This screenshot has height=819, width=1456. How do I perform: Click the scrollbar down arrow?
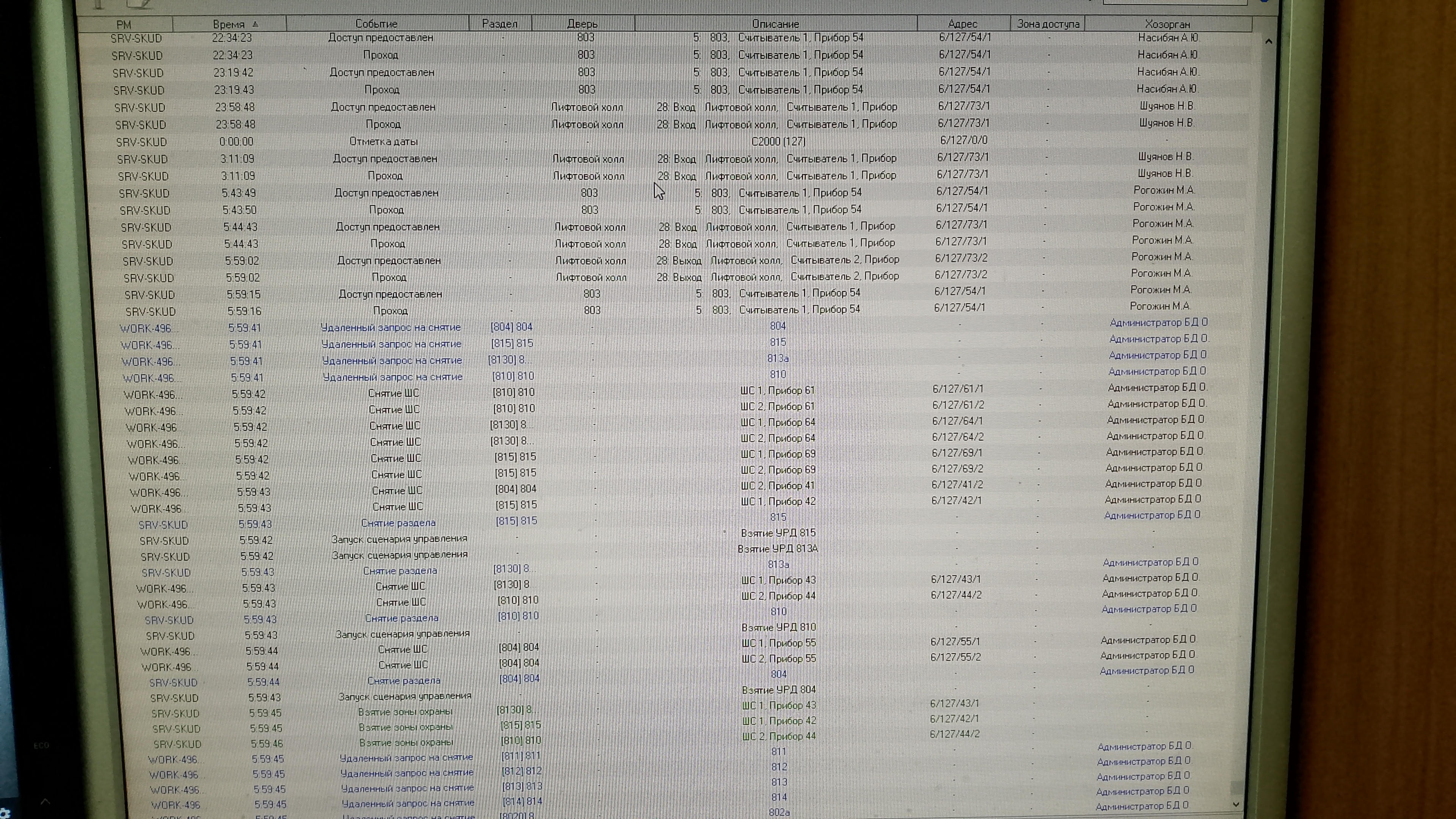(x=1236, y=804)
